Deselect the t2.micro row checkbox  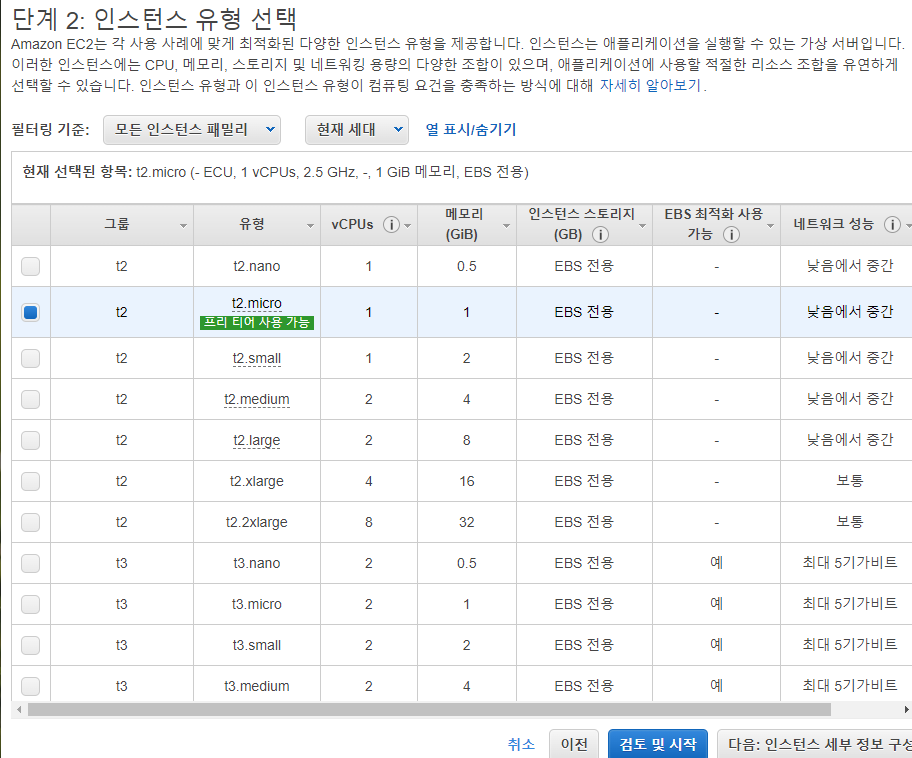tap(30, 312)
